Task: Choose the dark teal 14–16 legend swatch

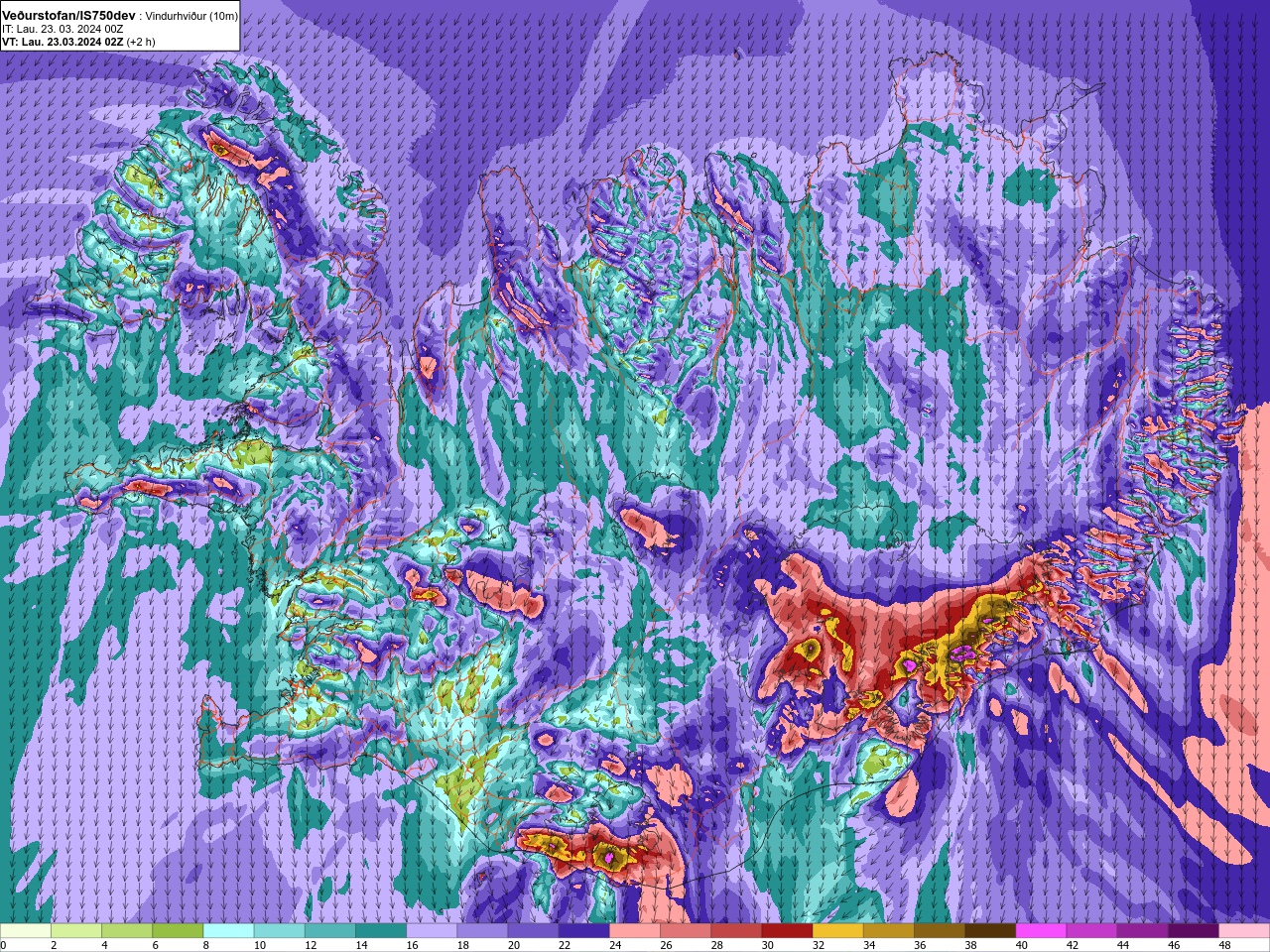Action: pos(381,931)
